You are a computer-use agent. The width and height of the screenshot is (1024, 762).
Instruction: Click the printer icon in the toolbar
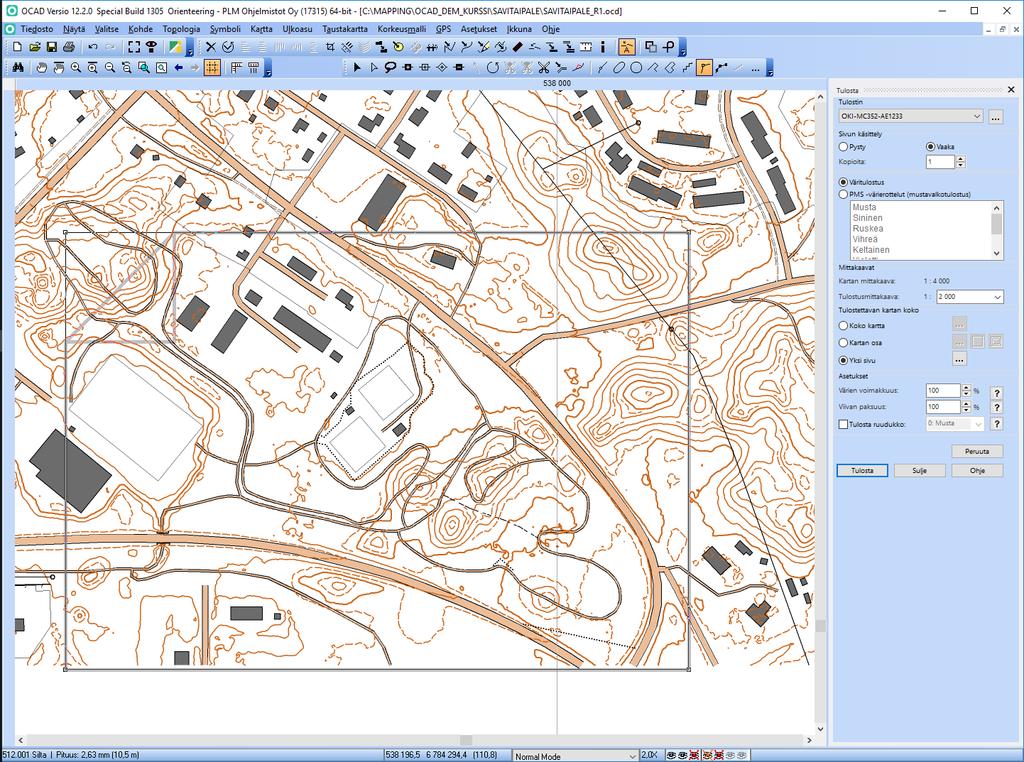(x=69, y=47)
